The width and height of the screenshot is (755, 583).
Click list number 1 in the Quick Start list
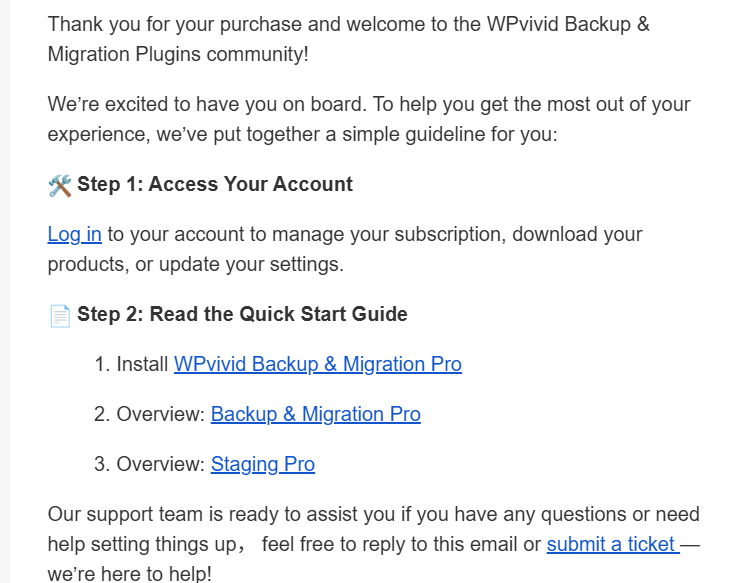(x=101, y=365)
